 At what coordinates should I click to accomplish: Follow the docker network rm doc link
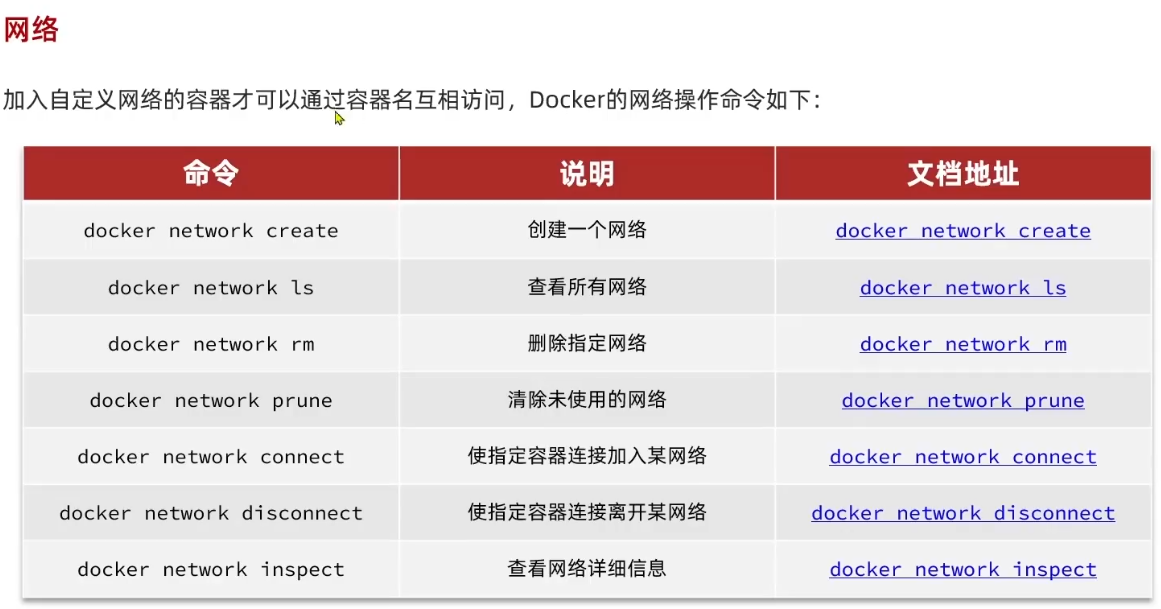(x=962, y=344)
